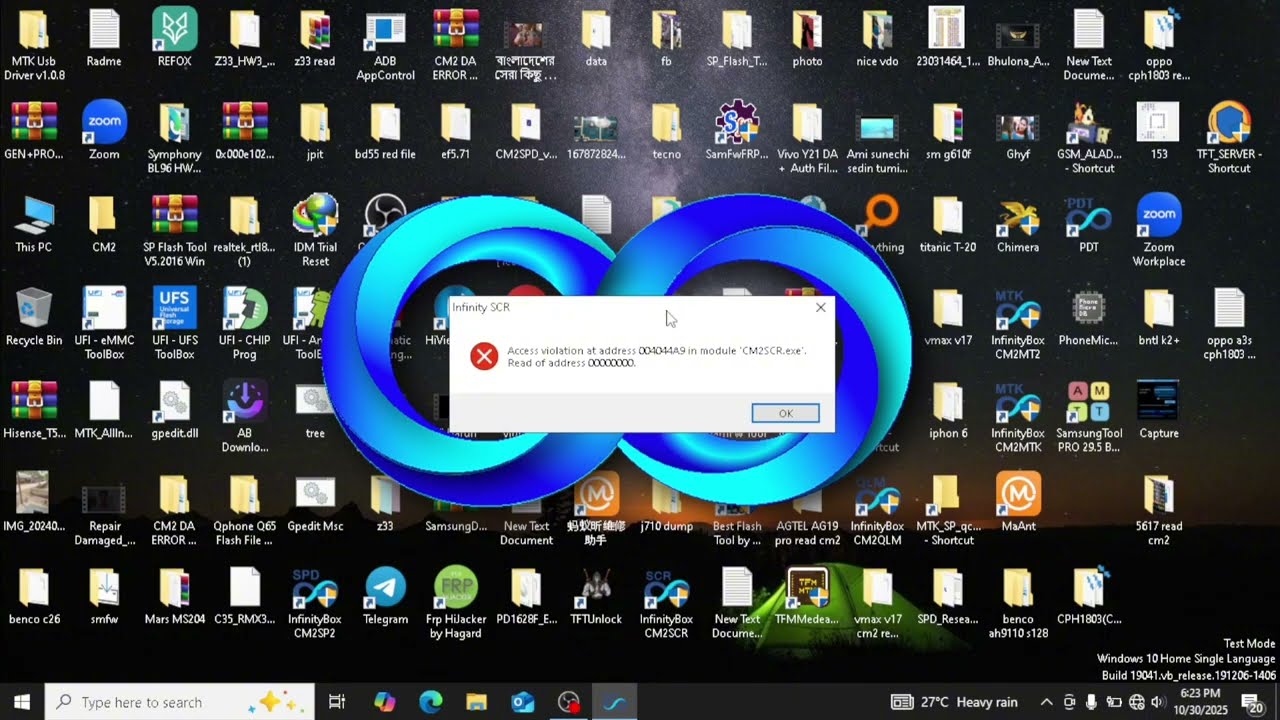Launch AB Download manager icon

tap(244, 417)
